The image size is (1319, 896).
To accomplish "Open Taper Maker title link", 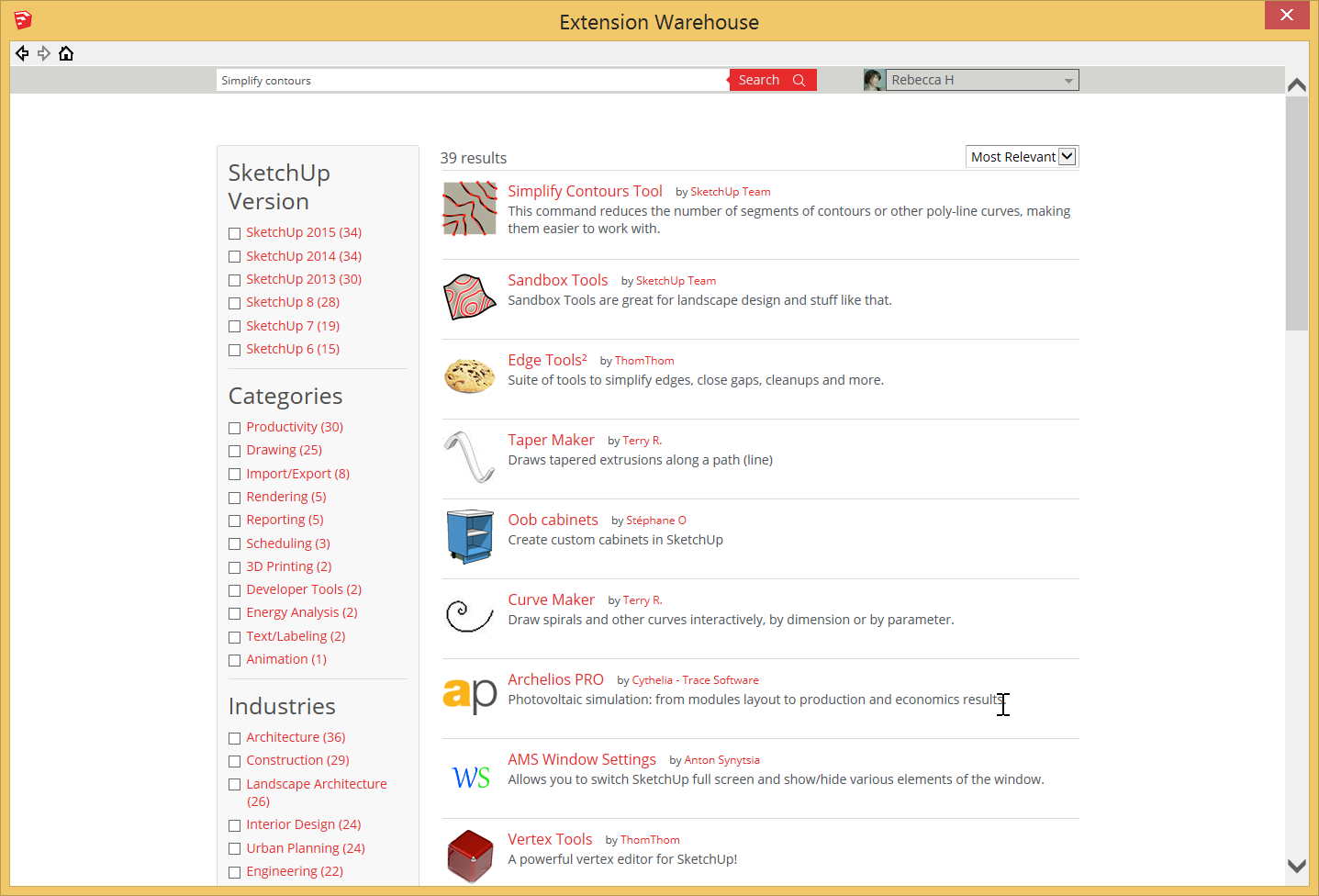I will click(551, 440).
